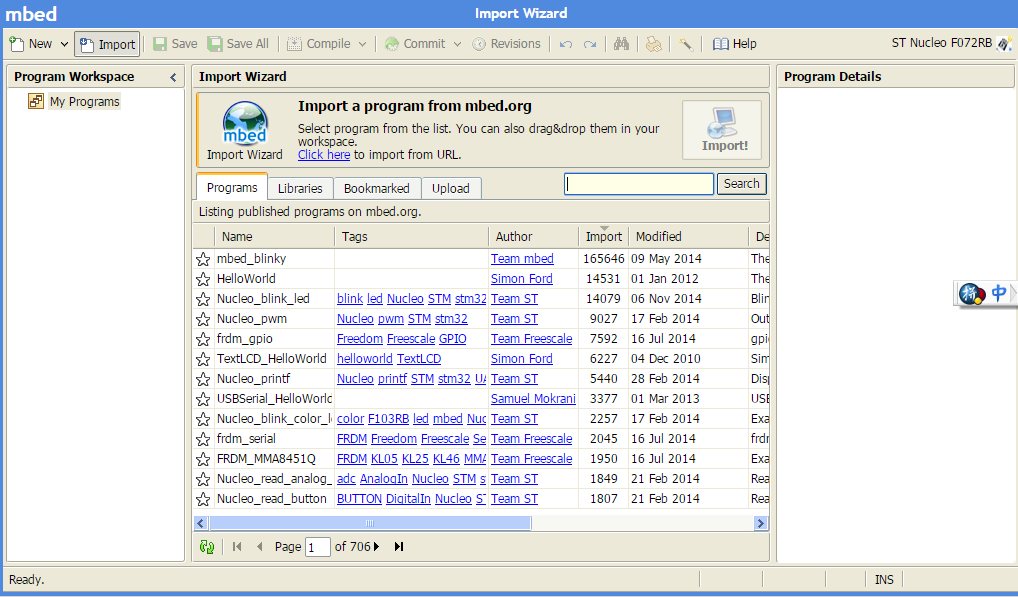The image size is (1018, 597).
Task: Sort by the Name column header
Action: (x=274, y=237)
